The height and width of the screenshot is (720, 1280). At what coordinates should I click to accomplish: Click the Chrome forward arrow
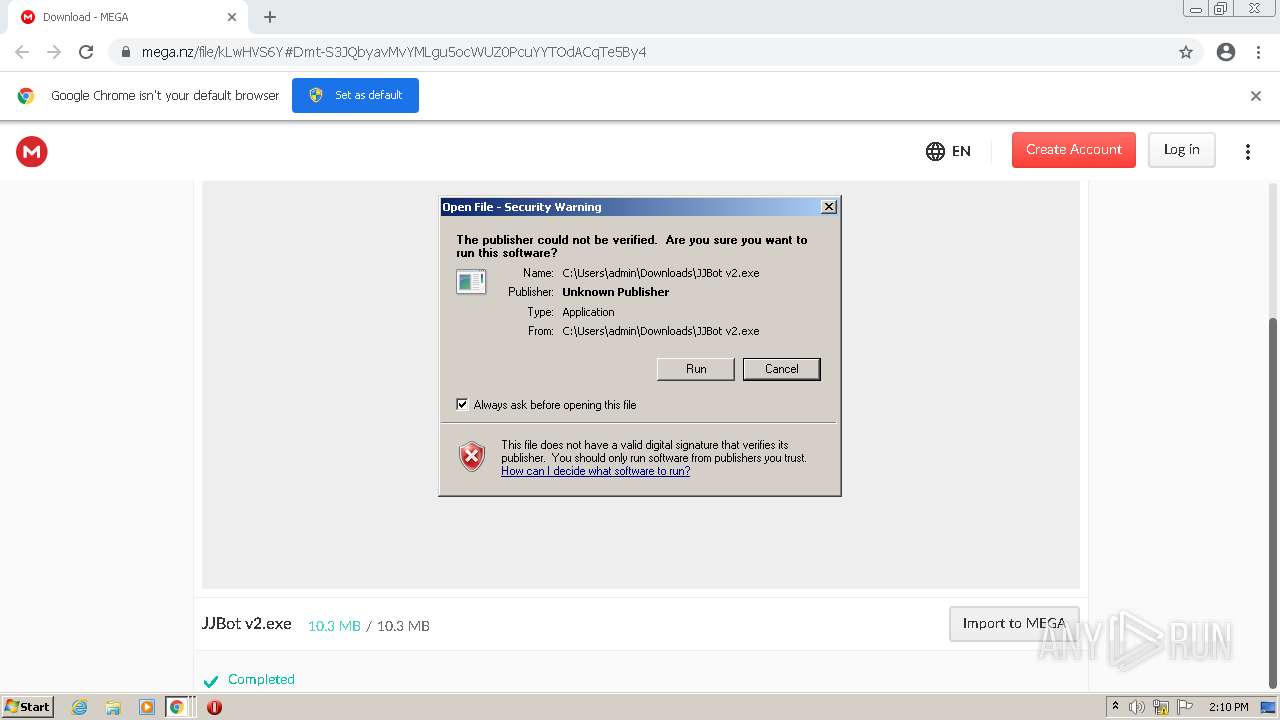tap(54, 52)
